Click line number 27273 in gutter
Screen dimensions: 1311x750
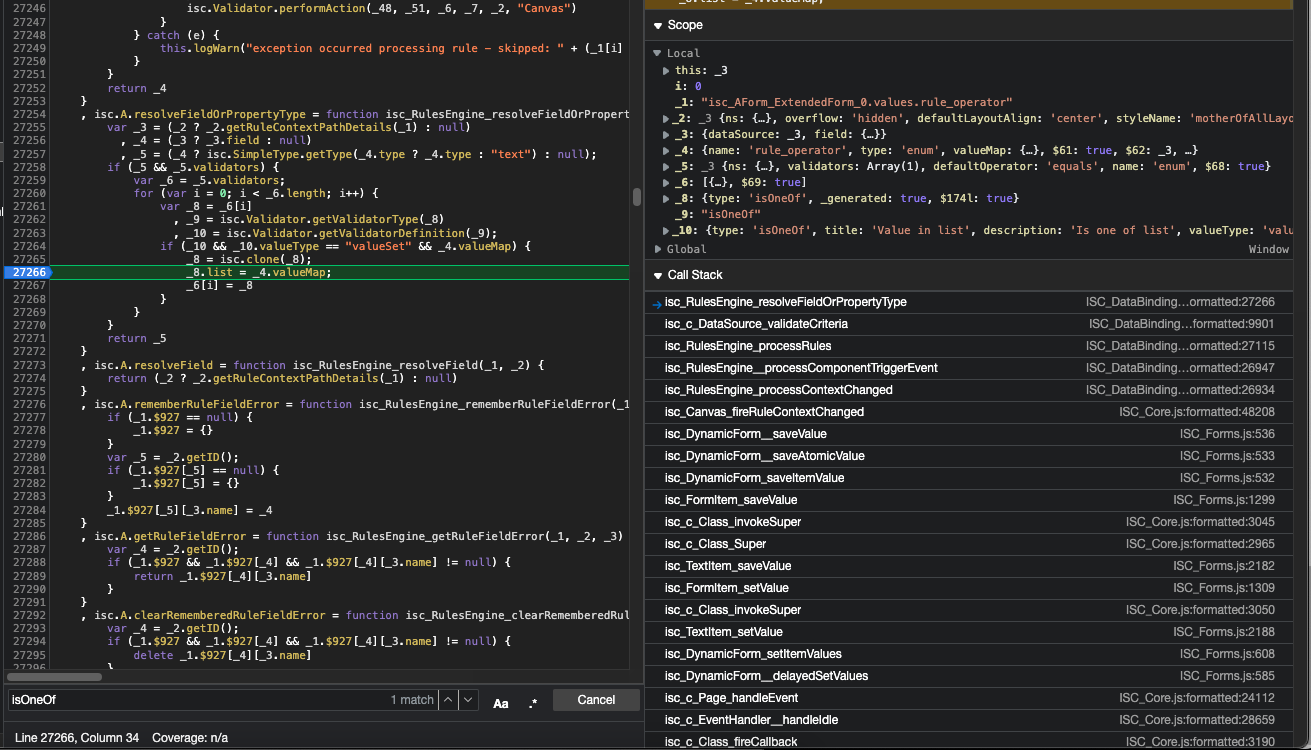(x=28, y=365)
